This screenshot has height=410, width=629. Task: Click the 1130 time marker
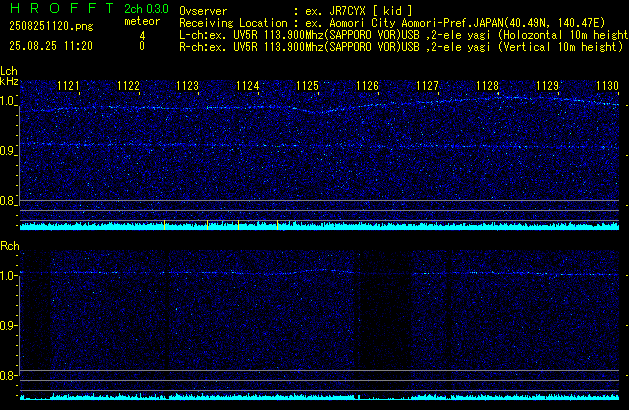click(607, 86)
